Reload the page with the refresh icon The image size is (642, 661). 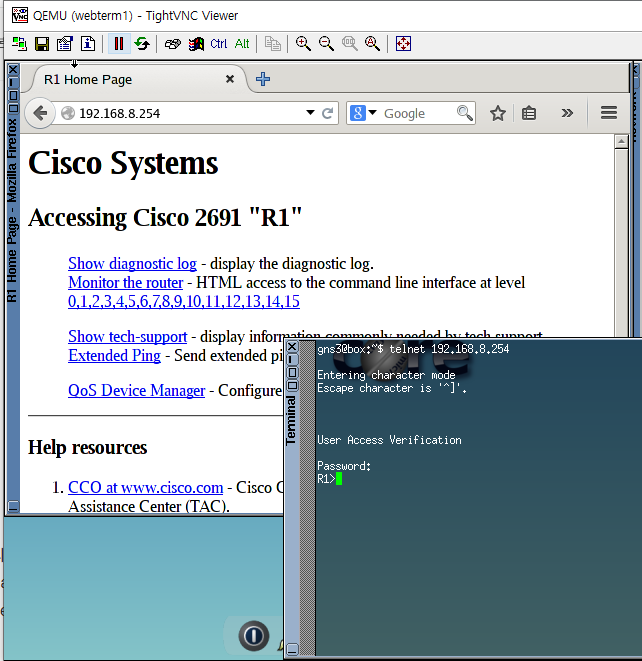tap(328, 113)
